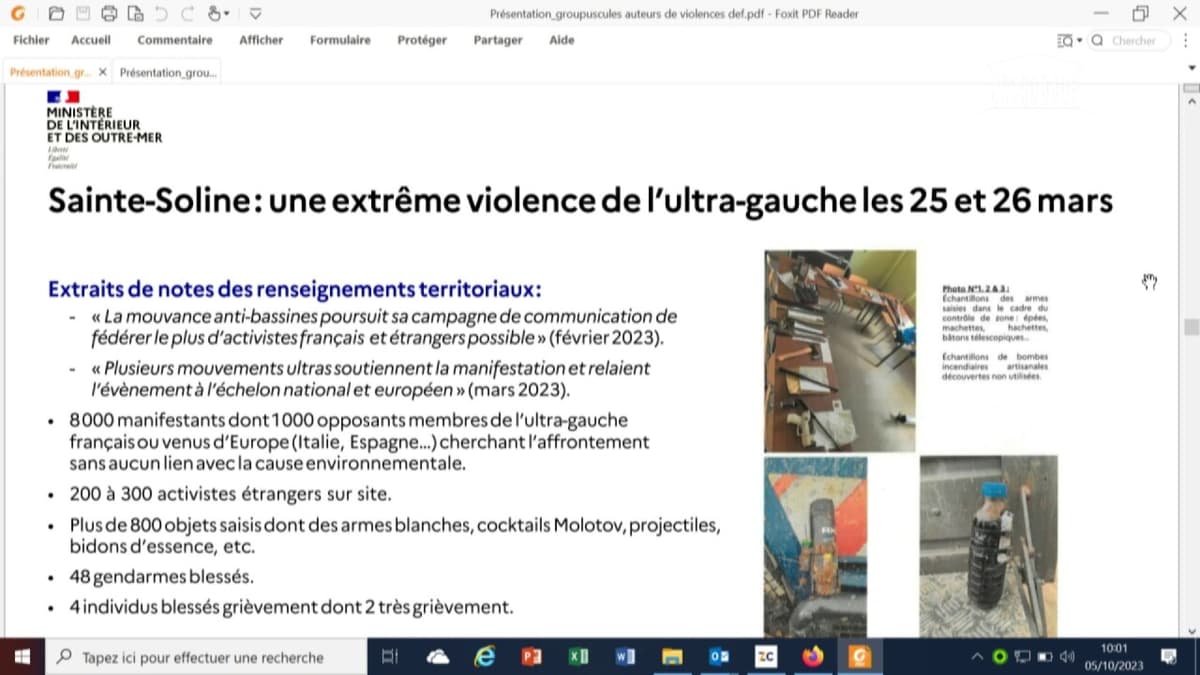Open the Commentaire menu
The width and height of the screenshot is (1200, 675).
[x=175, y=40]
